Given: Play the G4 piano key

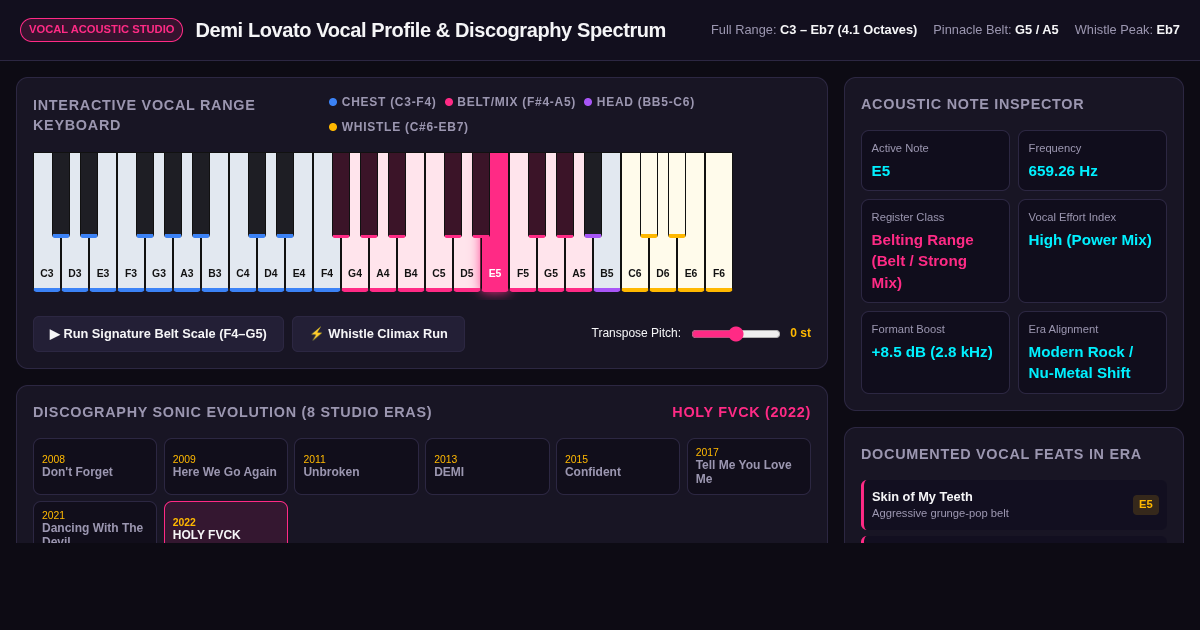Looking at the screenshot, I should (x=355, y=265).
